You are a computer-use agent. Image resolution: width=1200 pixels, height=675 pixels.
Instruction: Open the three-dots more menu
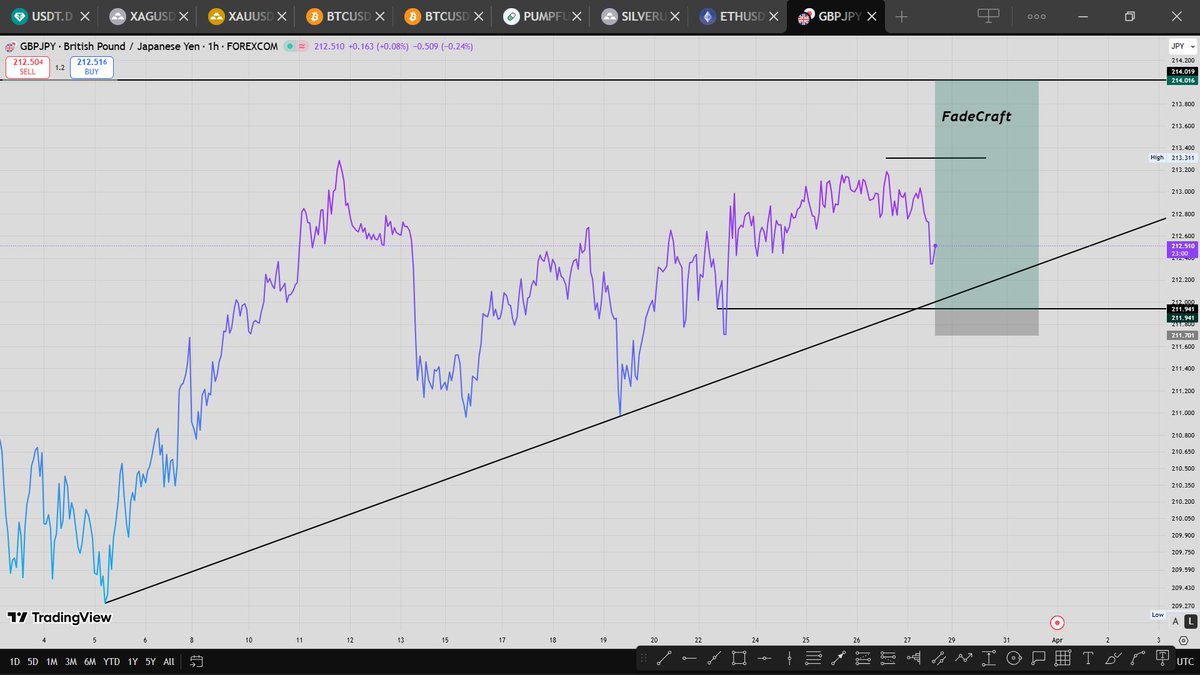click(x=1037, y=17)
